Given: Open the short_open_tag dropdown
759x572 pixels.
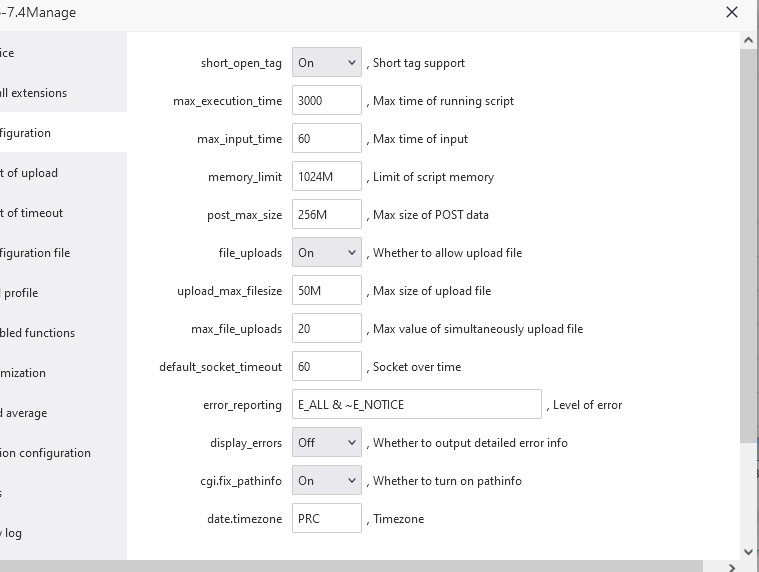Looking at the screenshot, I should (x=327, y=62).
